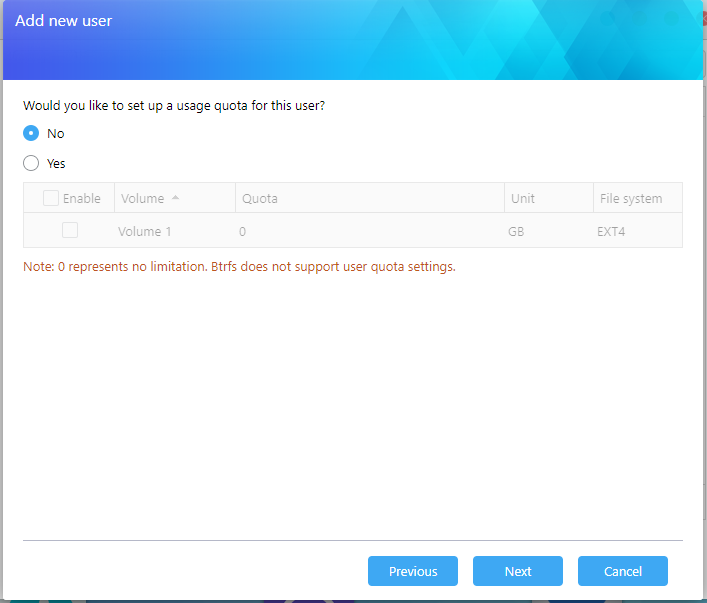Screen dimensions: 707x603
Task: Check the Volume 1 row checkbox
Action: point(70,230)
